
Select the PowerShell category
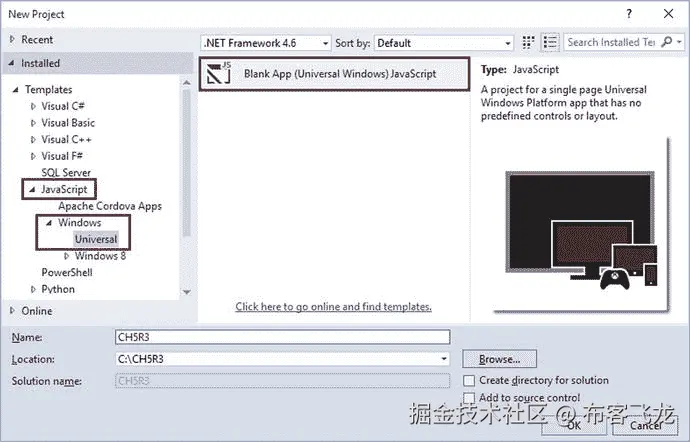coord(67,273)
